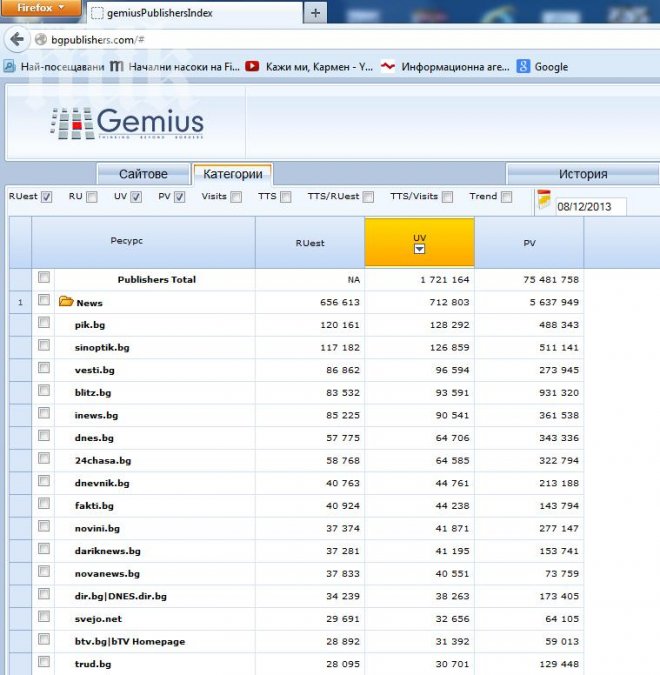The height and width of the screenshot is (675, 660).
Task: Click the browser back arrow button
Action: coord(16,39)
